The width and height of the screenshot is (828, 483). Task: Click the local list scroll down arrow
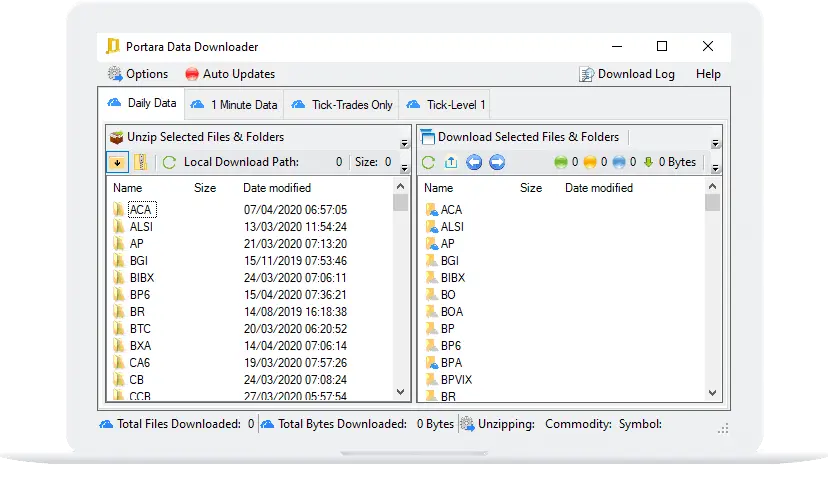[x=400, y=392]
